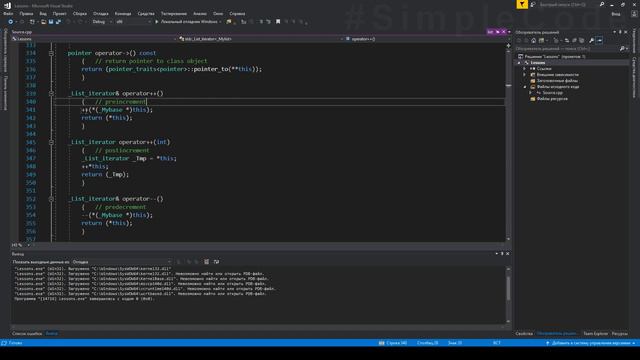Viewport: 640px width, 360px height.
Task: Collapse the source files folder
Action: coord(525,87)
